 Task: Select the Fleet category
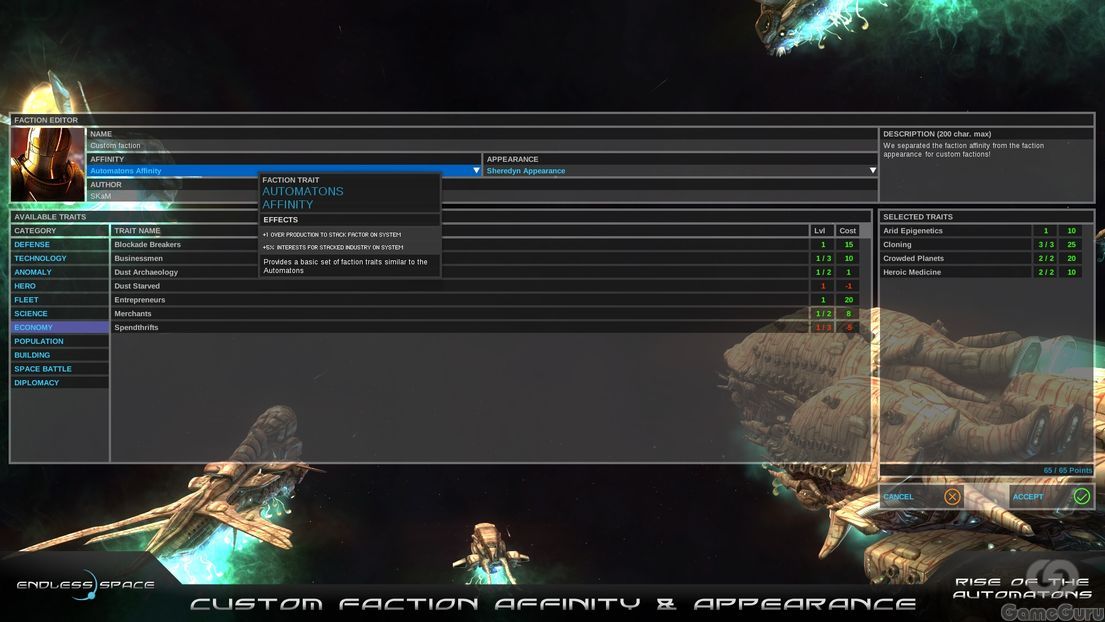click(x=60, y=300)
